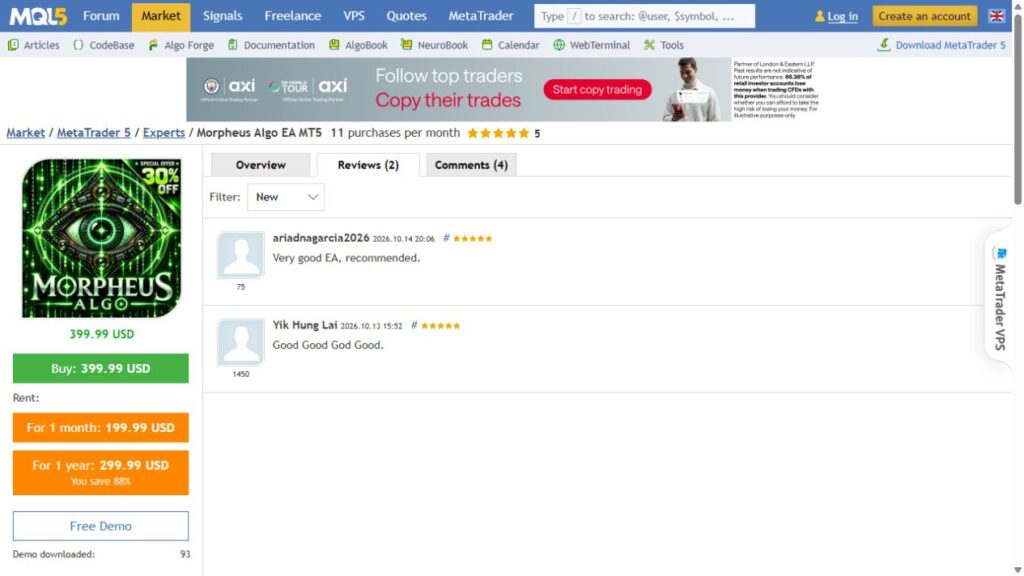Open the CodeBase brackets icon
This screenshot has height=576, width=1024.
coord(78,45)
